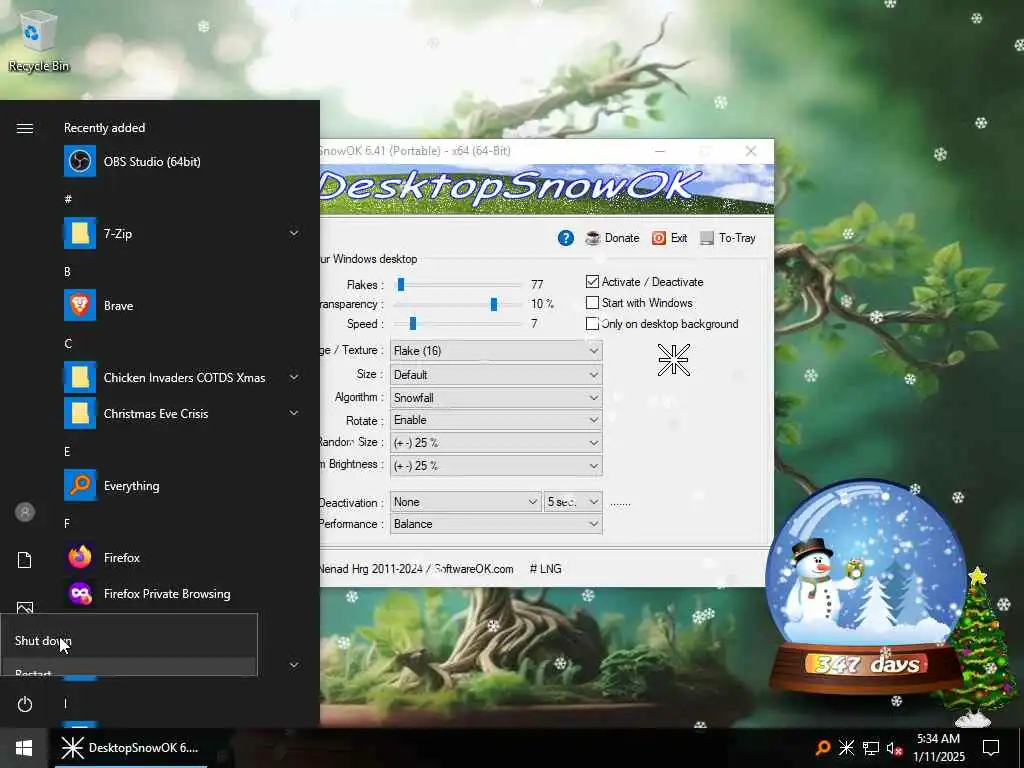This screenshot has height=768, width=1024.
Task: Open the Texture dropdown showing Flake (16)
Action: click(x=496, y=351)
